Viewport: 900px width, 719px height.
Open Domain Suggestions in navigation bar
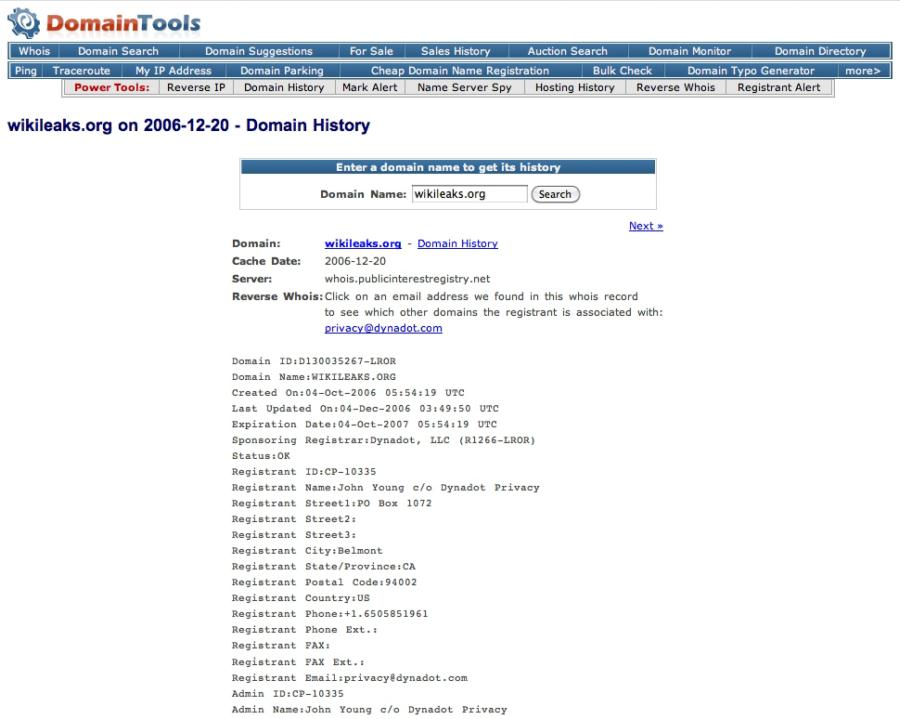[x=258, y=51]
